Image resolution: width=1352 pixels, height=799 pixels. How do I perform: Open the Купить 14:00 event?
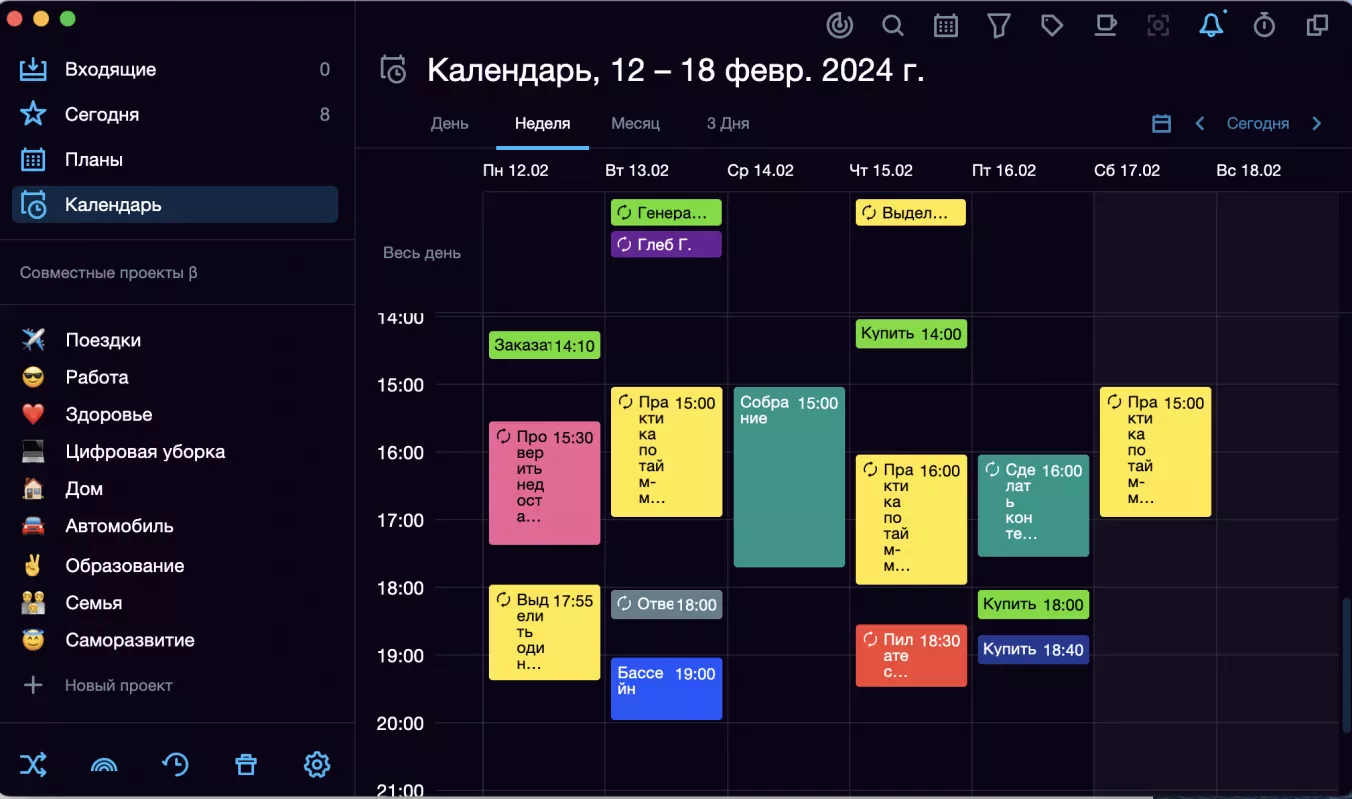[911, 334]
